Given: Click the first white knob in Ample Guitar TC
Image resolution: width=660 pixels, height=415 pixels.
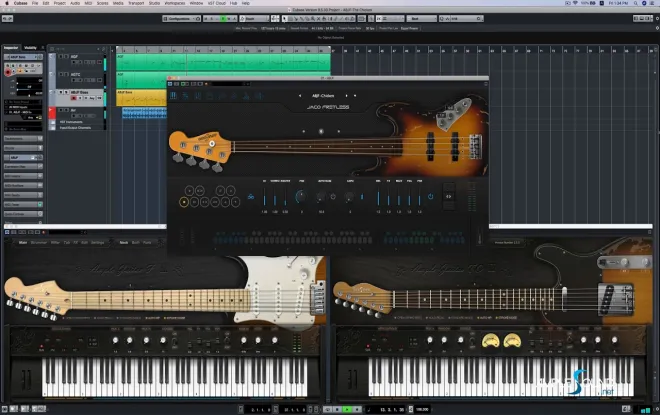Looking at the screenshot, I should (430, 340).
